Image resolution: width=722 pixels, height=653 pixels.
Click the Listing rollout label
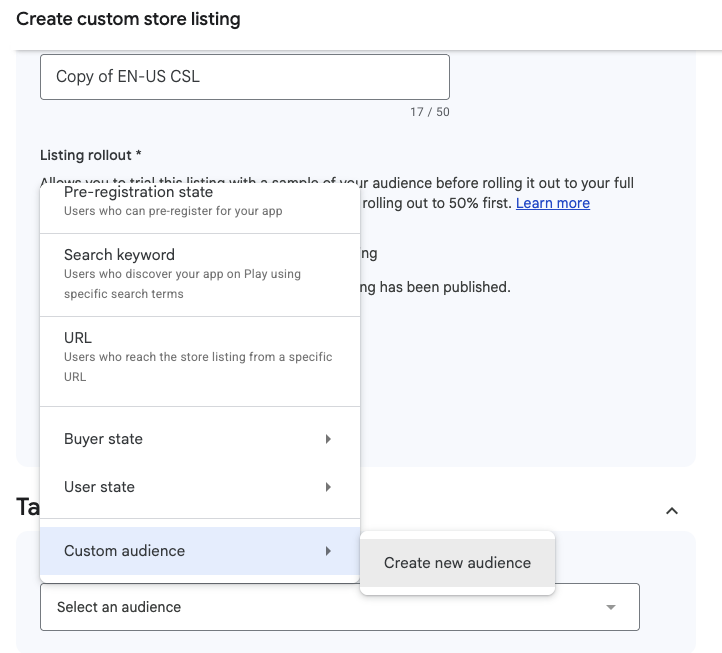(91, 155)
